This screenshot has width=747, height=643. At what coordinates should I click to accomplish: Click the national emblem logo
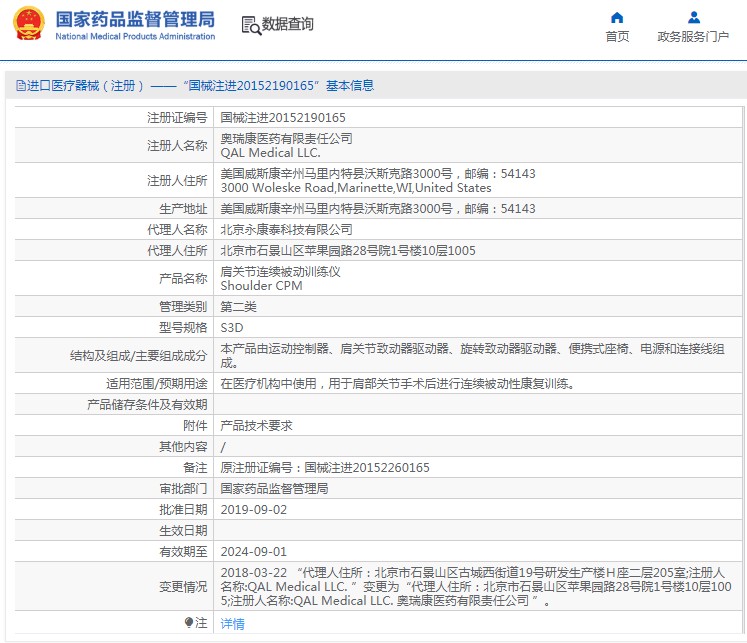click(29, 23)
